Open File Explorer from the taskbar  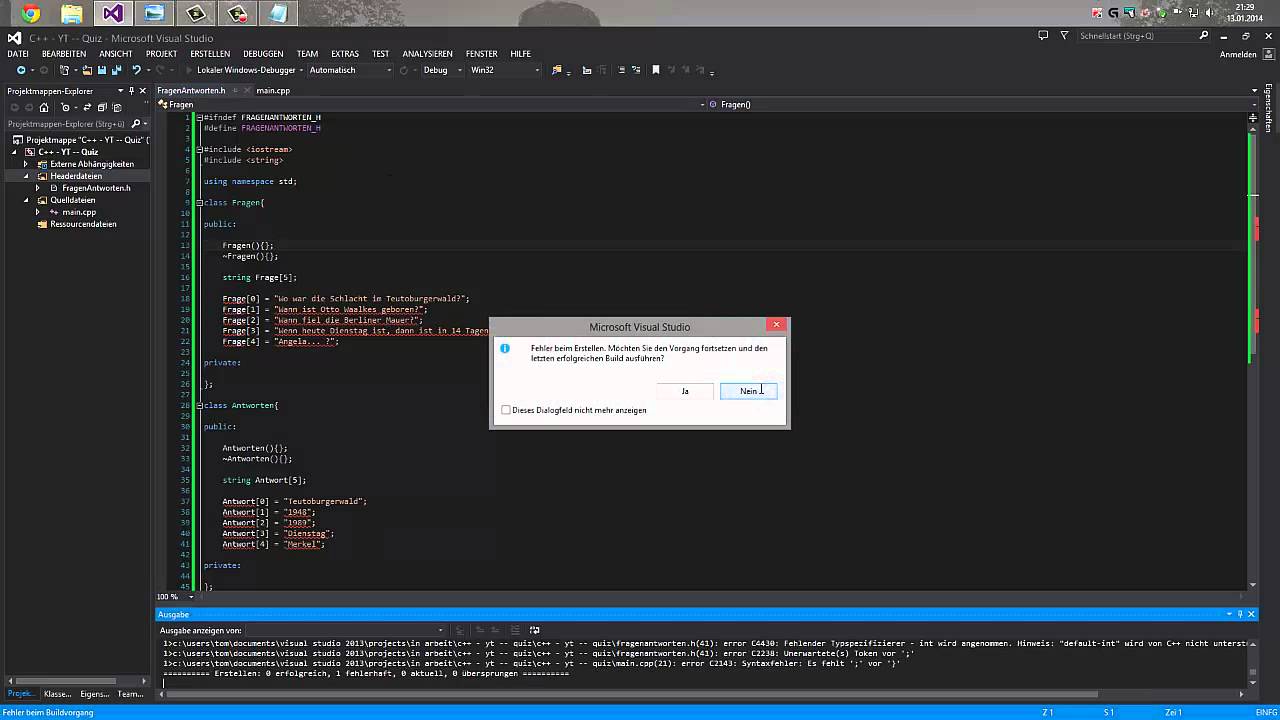pos(72,13)
